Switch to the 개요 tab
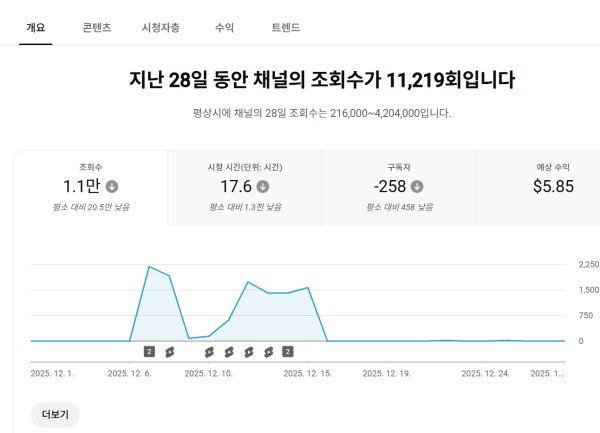Viewport: 600px width, 433px height. (36, 28)
